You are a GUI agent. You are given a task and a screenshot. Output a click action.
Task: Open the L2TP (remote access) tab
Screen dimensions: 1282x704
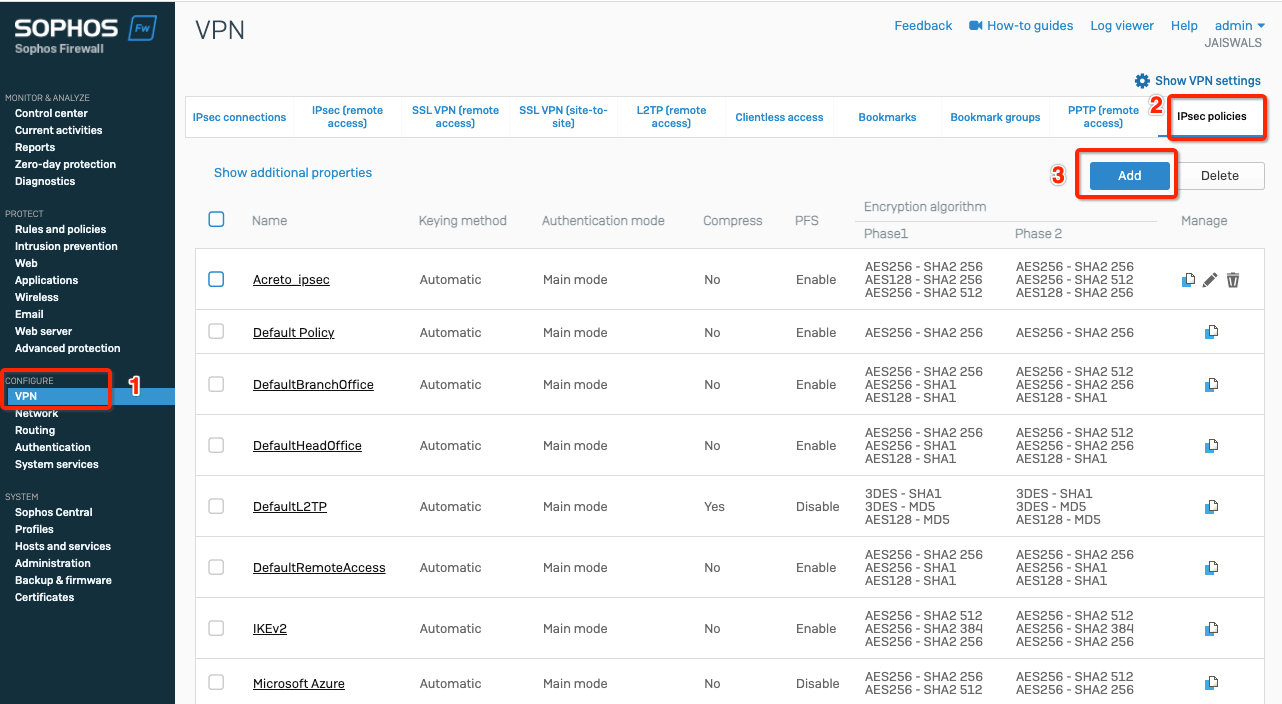671,117
